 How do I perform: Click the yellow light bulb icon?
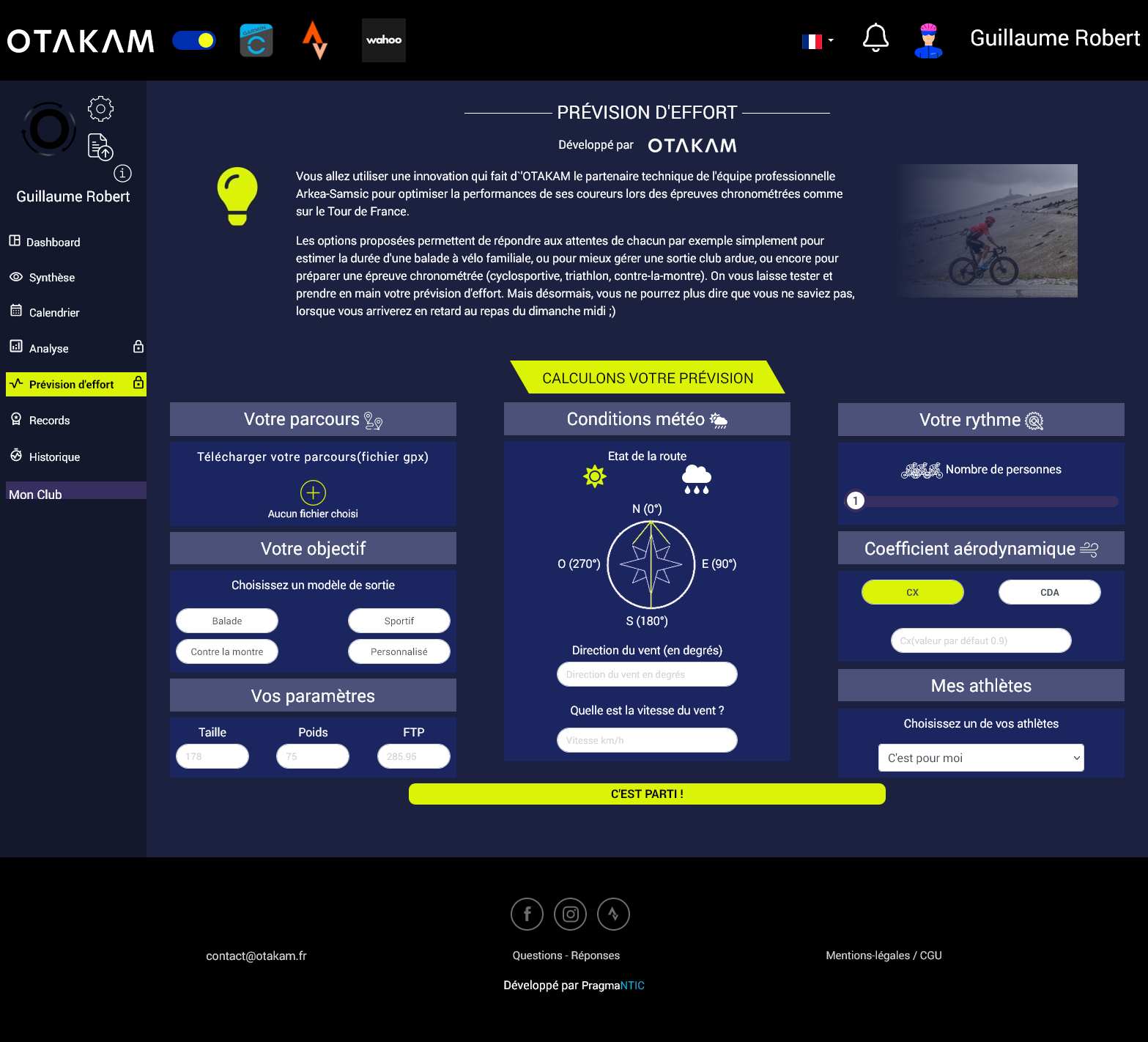point(237,196)
